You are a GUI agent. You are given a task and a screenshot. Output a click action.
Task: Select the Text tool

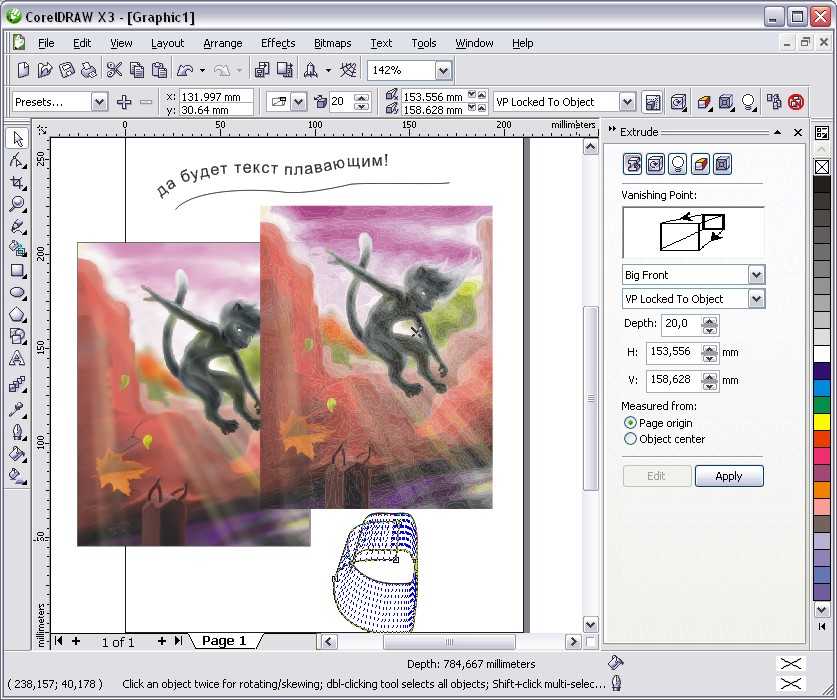point(18,358)
